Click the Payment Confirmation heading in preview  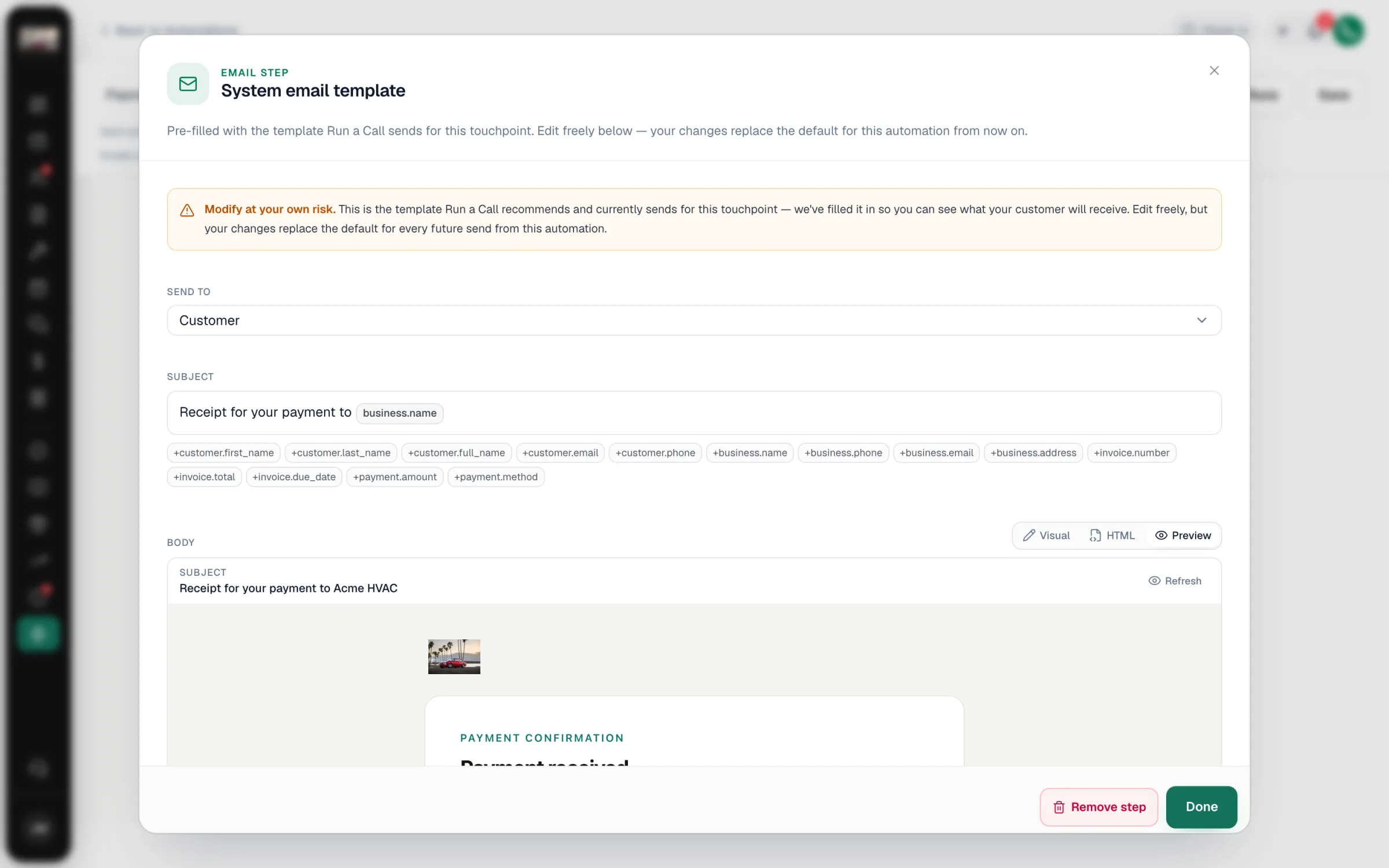[x=542, y=738]
